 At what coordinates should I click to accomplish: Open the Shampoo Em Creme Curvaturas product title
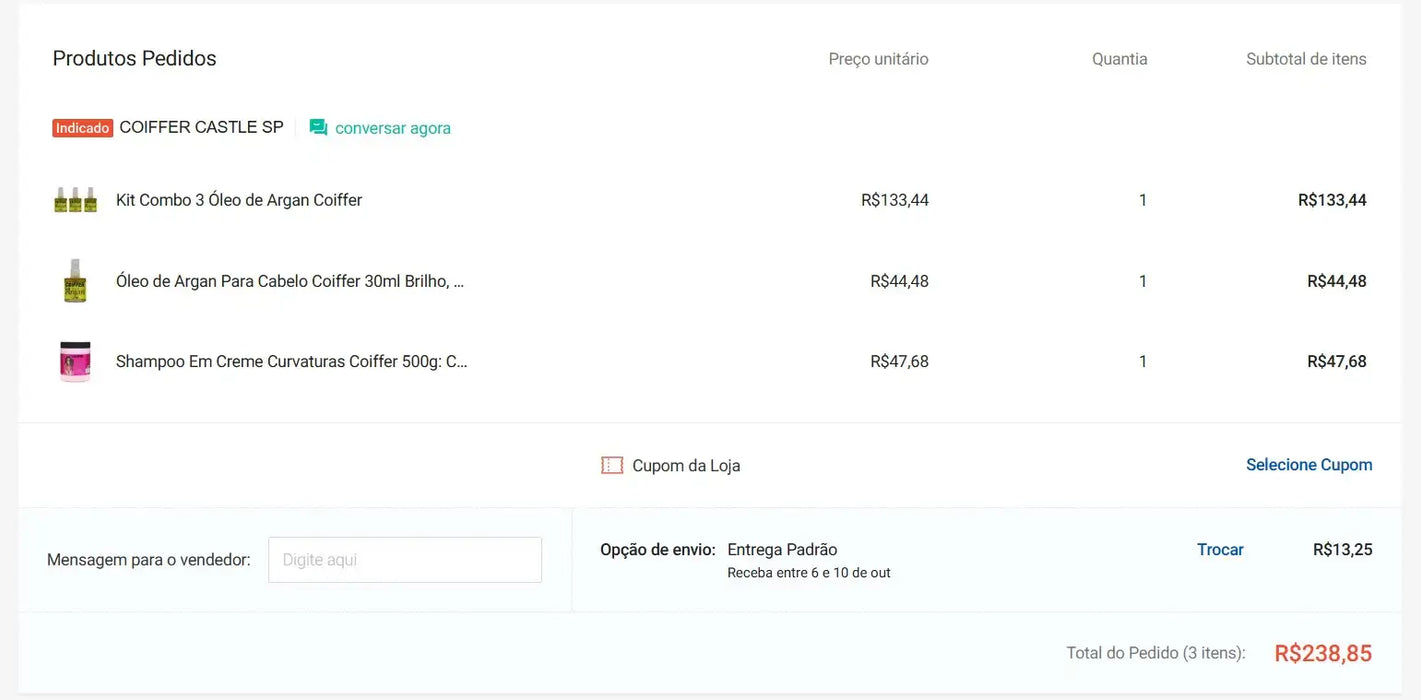tap(291, 361)
